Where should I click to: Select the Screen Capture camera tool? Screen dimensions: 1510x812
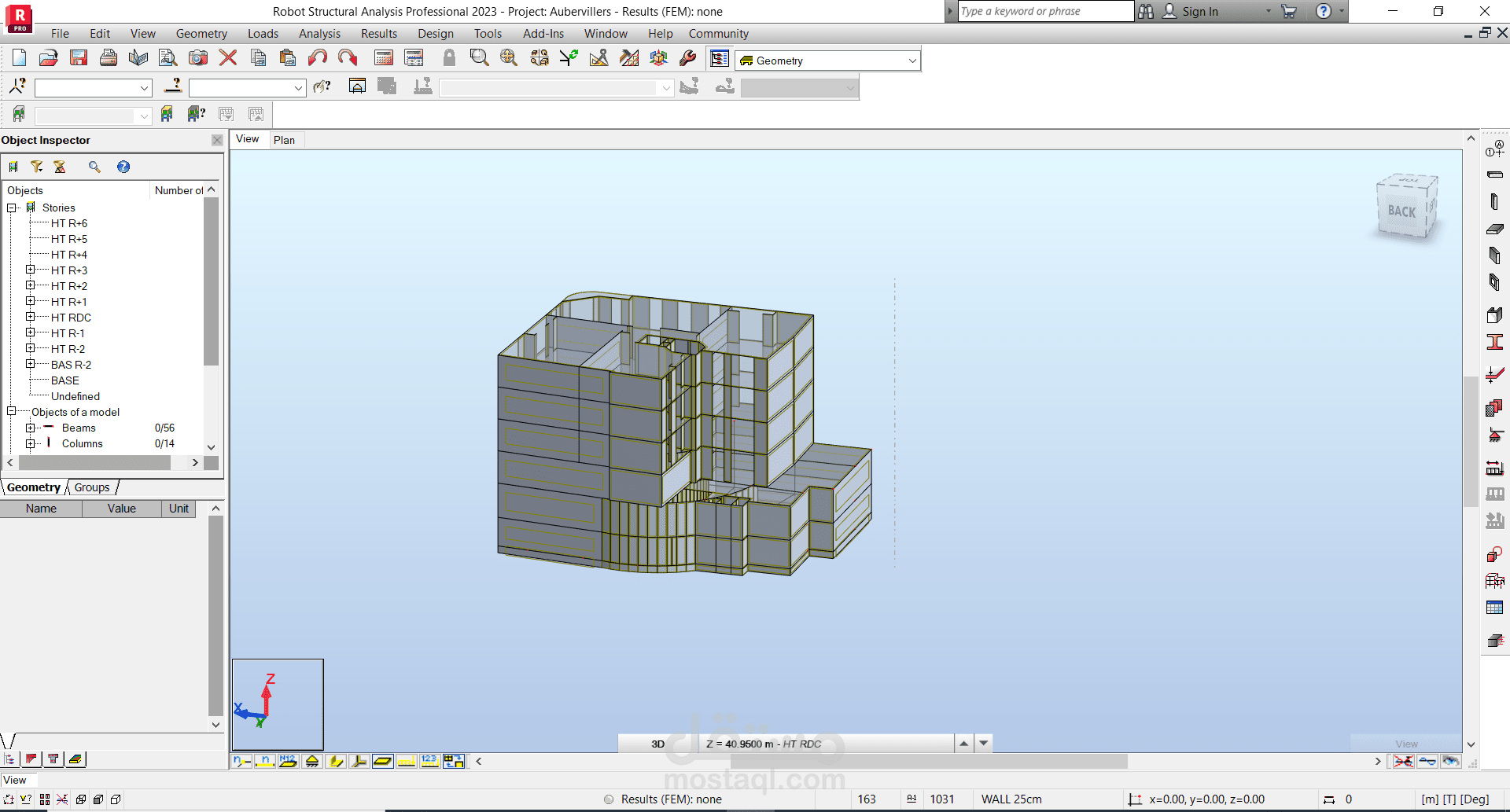pyautogui.click(x=197, y=57)
